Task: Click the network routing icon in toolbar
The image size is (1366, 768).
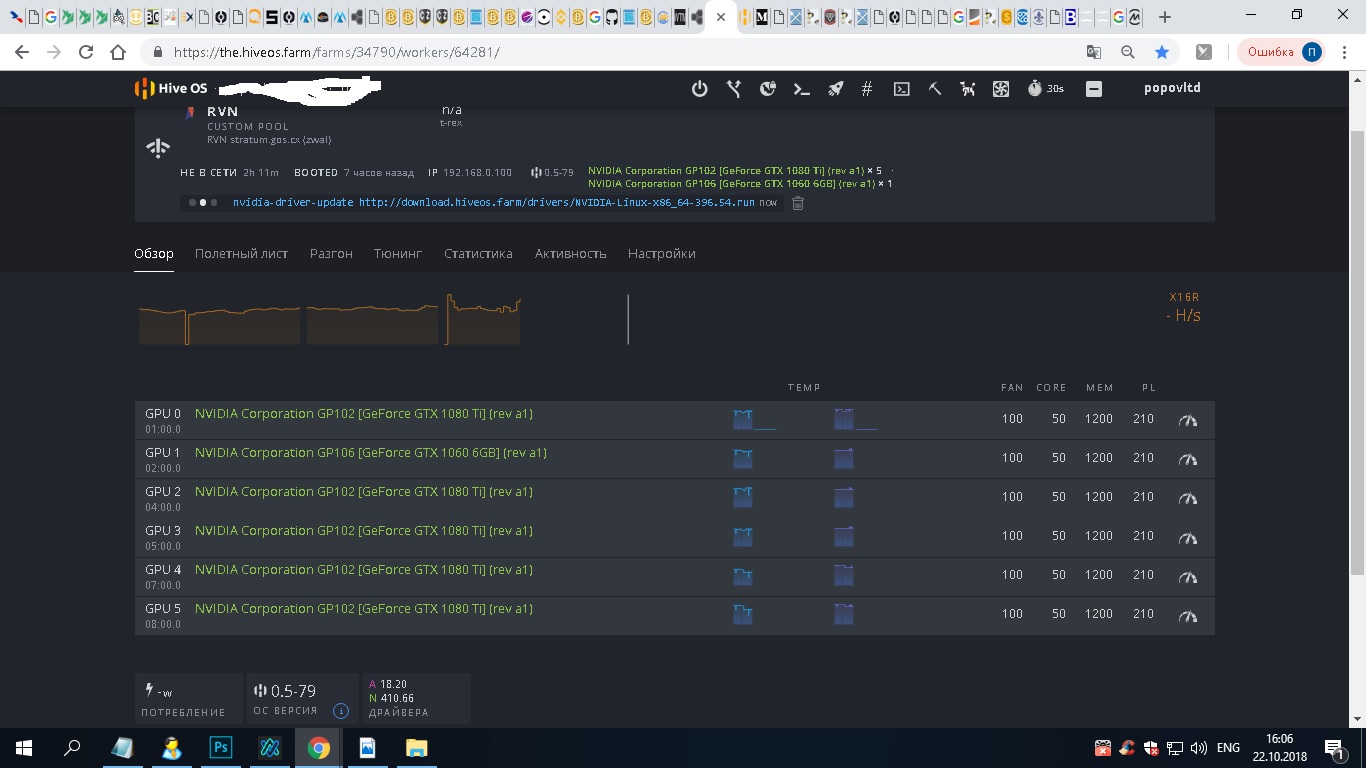Action: [734, 89]
